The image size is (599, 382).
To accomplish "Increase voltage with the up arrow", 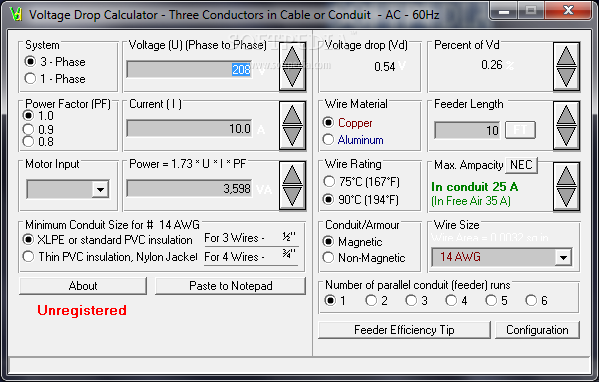I will [x=292, y=56].
